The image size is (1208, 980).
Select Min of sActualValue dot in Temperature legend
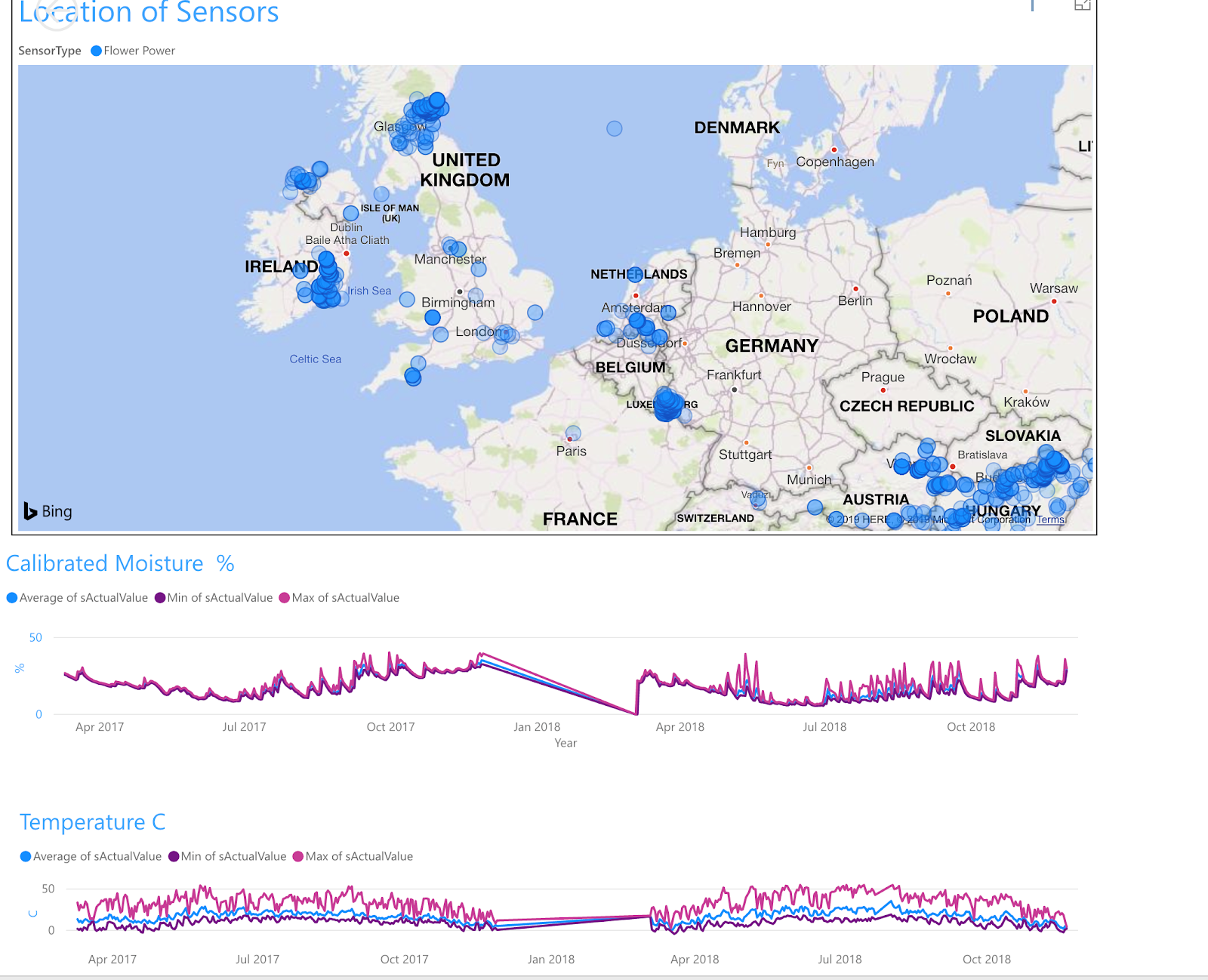174,856
